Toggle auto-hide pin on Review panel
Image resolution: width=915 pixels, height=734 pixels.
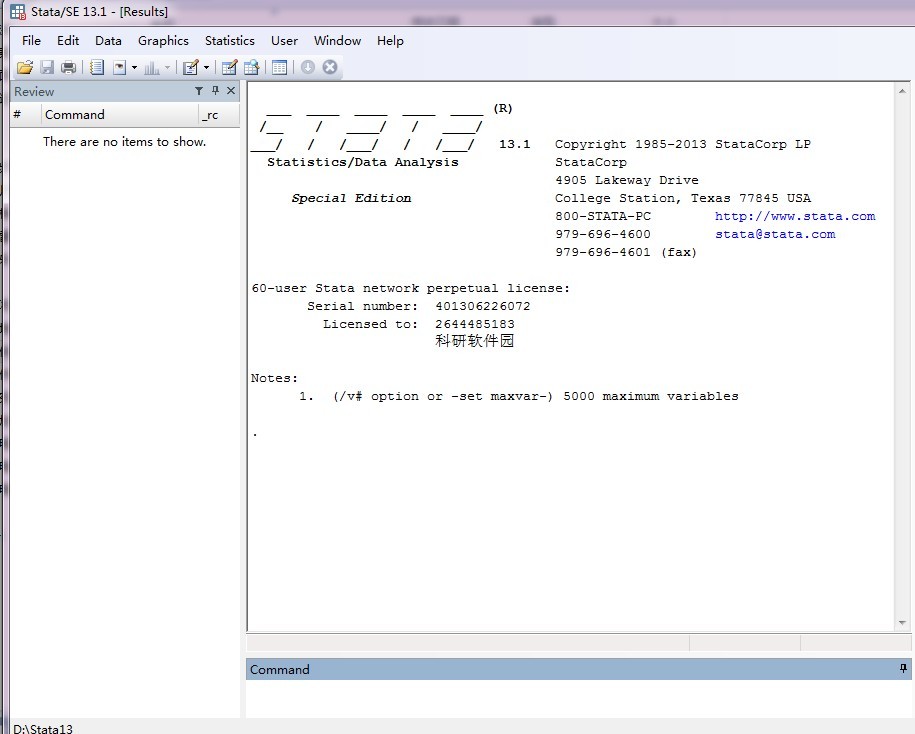pyautogui.click(x=215, y=91)
